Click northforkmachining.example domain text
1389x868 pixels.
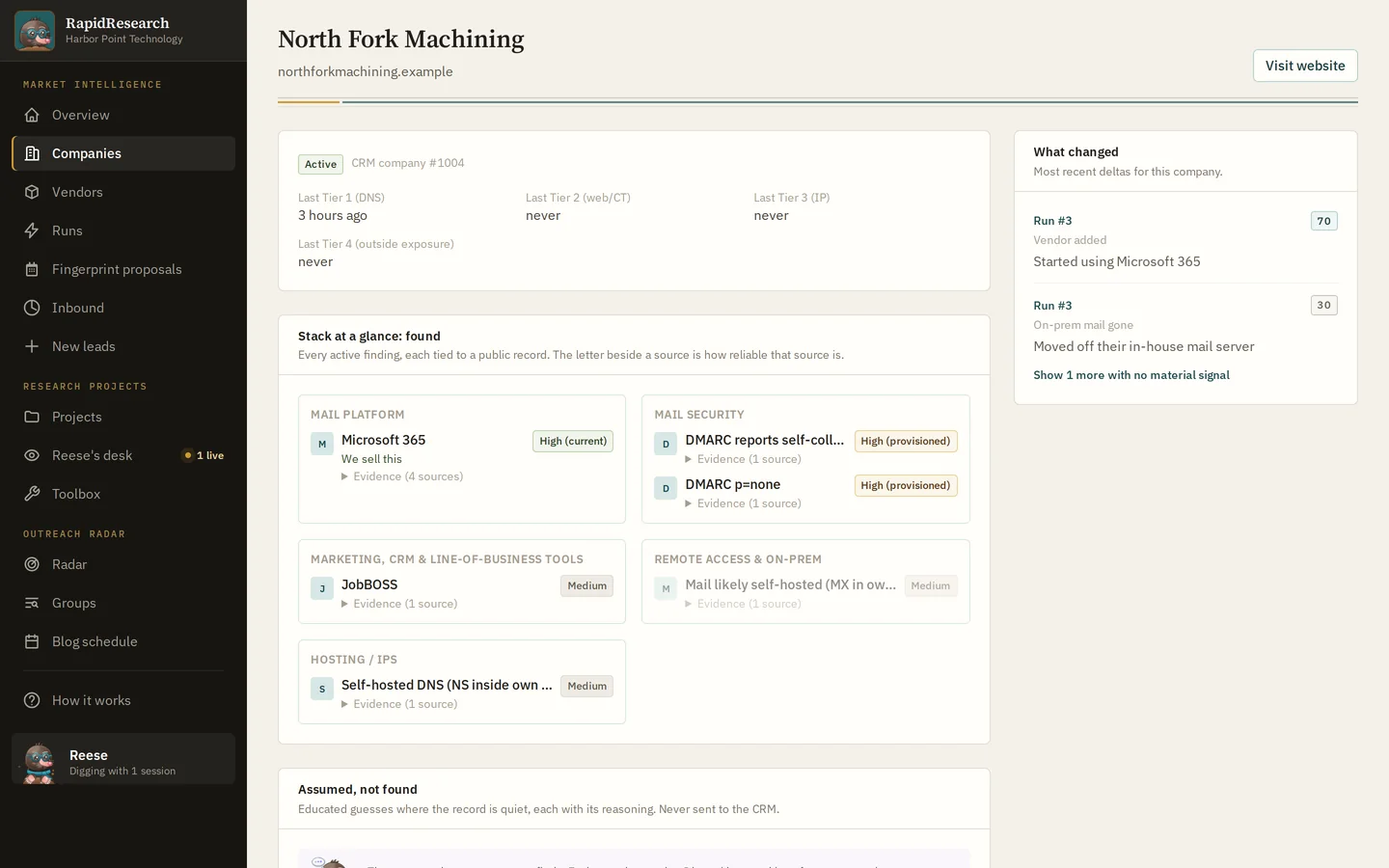click(366, 71)
